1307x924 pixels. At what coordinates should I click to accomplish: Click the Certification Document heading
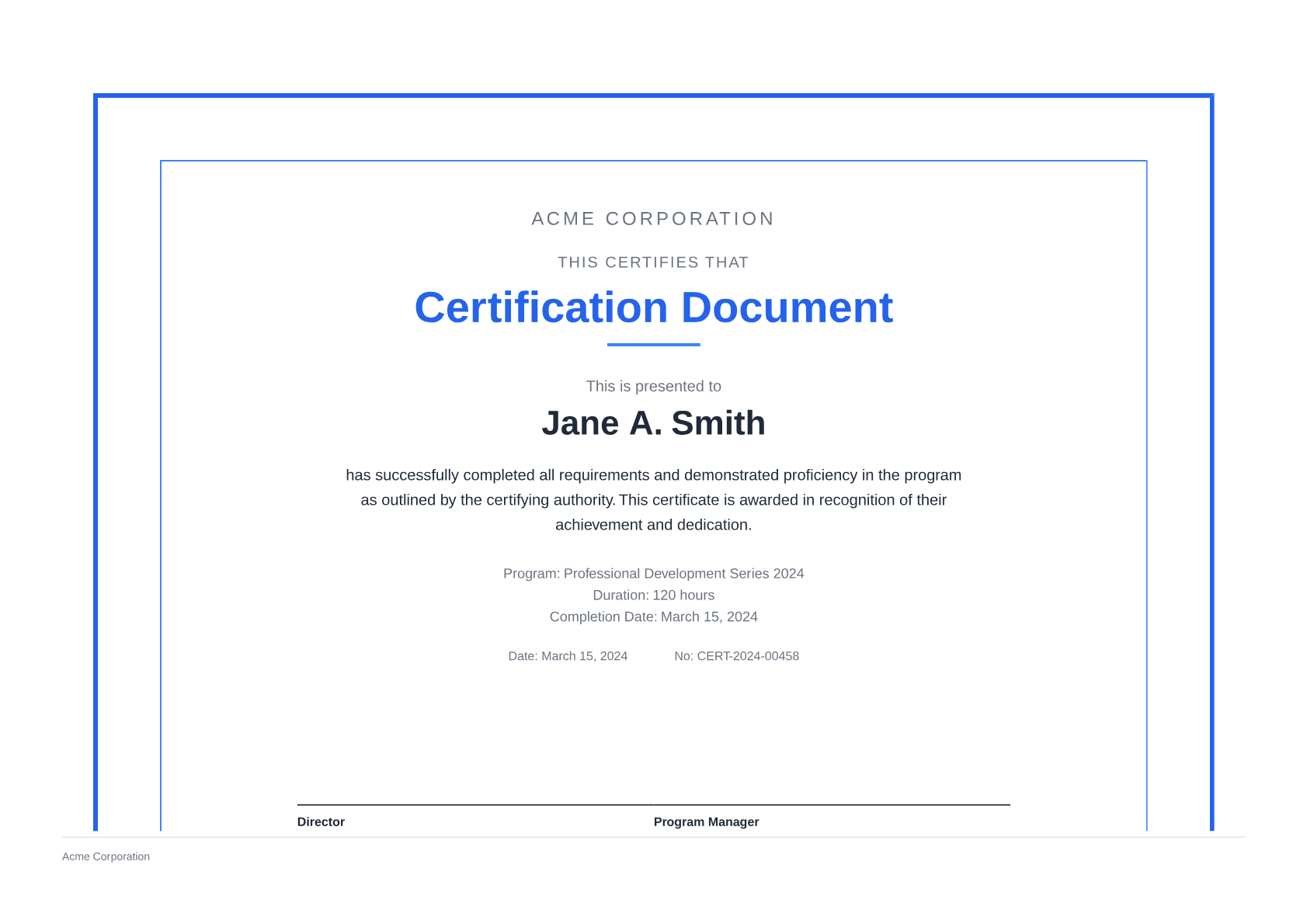point(654,307)
